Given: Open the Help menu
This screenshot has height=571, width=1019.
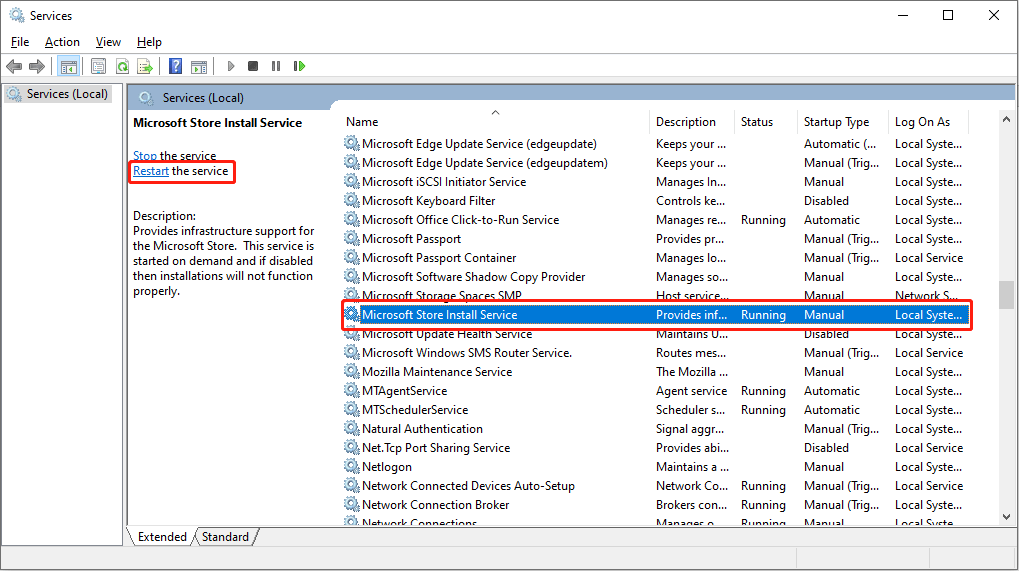Looking at the screenshot, I should [x=149, y=42].
